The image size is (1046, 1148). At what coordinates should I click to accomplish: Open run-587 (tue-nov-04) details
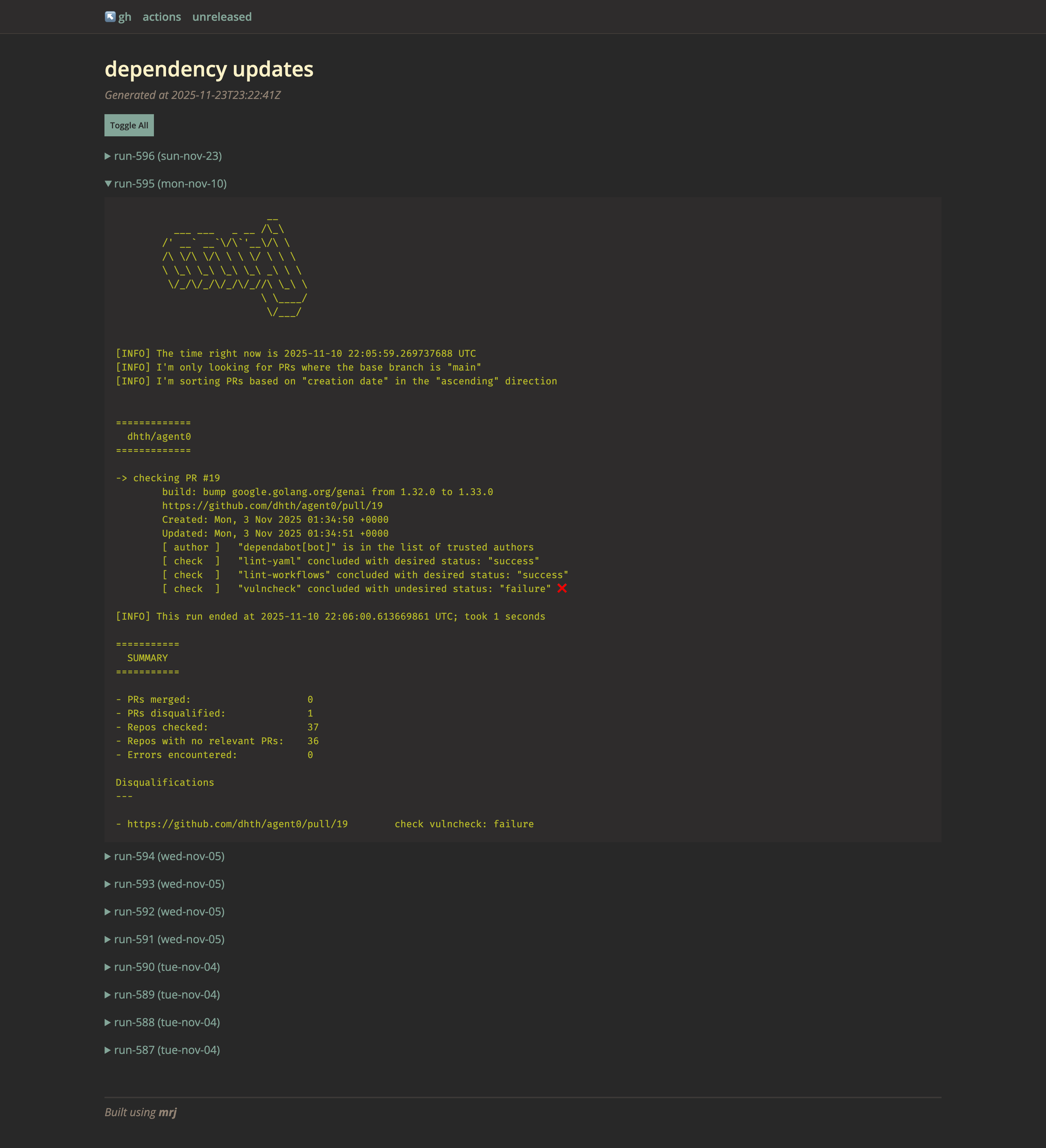(x=166, y=1050)
